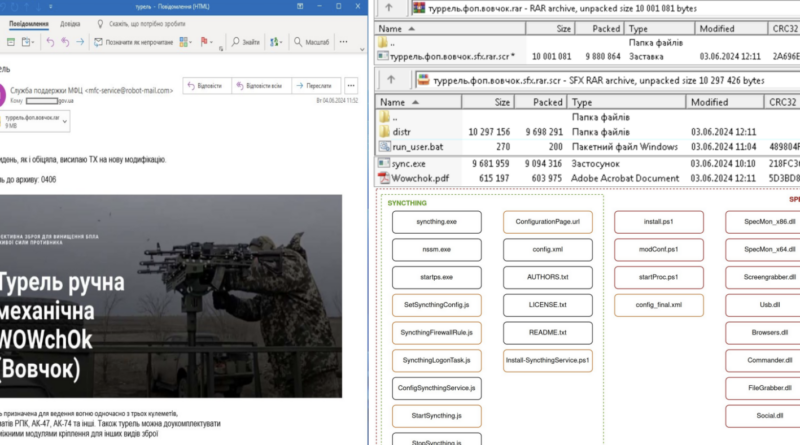
Task: Collapse the ribbon with the chevron
Action: [x=362, y=50]
